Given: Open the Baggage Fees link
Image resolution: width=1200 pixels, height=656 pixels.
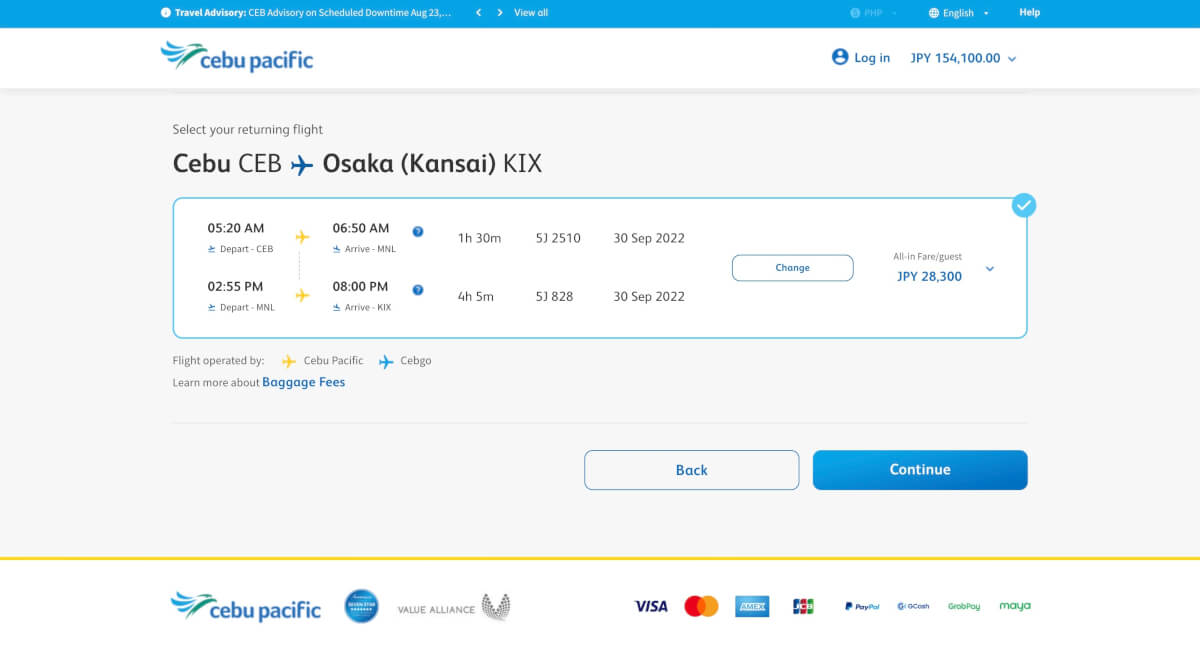Looking at the screenshot, I should [x=303, y=382].
